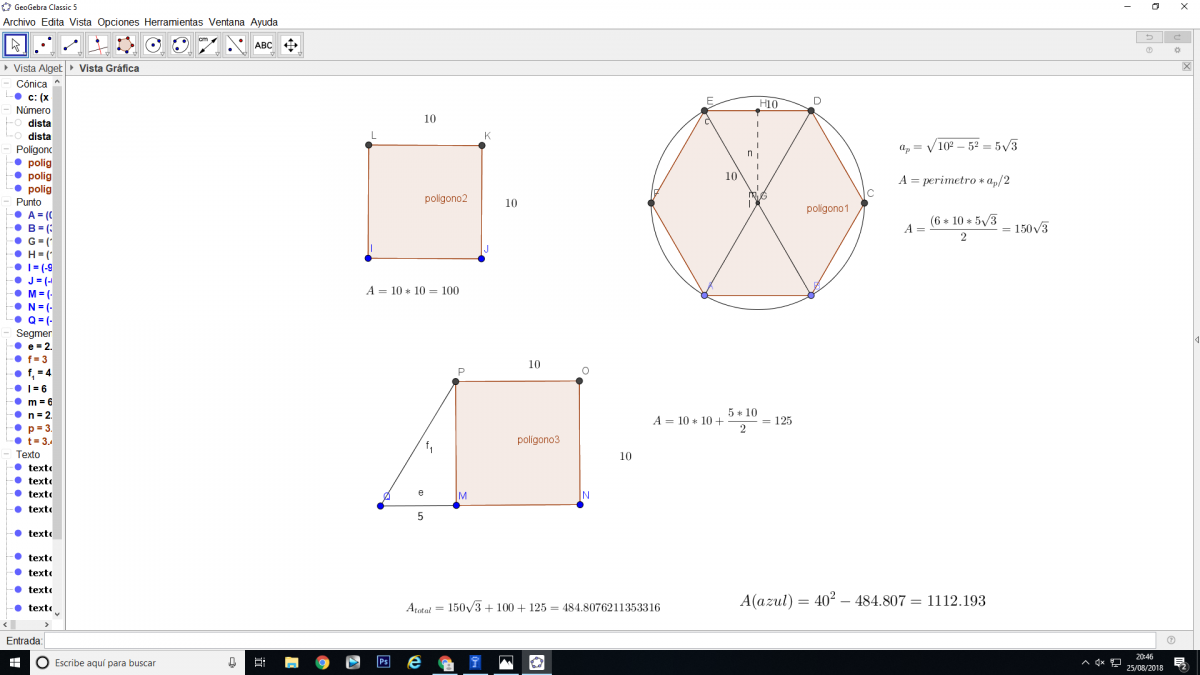
Task: Activate the Angle measurement tool
Action: tap(208, 45)
